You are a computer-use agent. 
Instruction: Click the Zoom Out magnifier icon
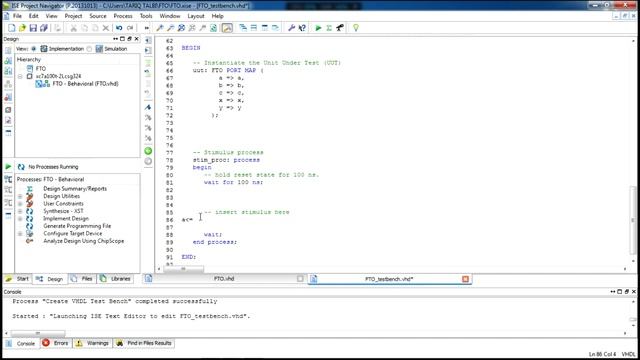(x=171, y=28)
